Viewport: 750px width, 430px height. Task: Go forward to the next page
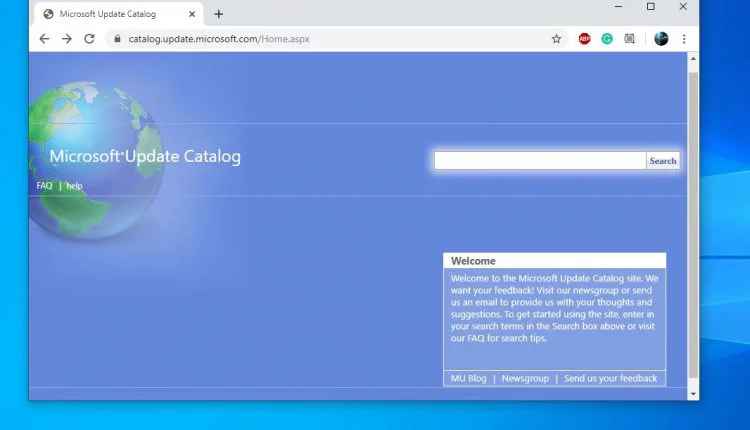[66, 39]
